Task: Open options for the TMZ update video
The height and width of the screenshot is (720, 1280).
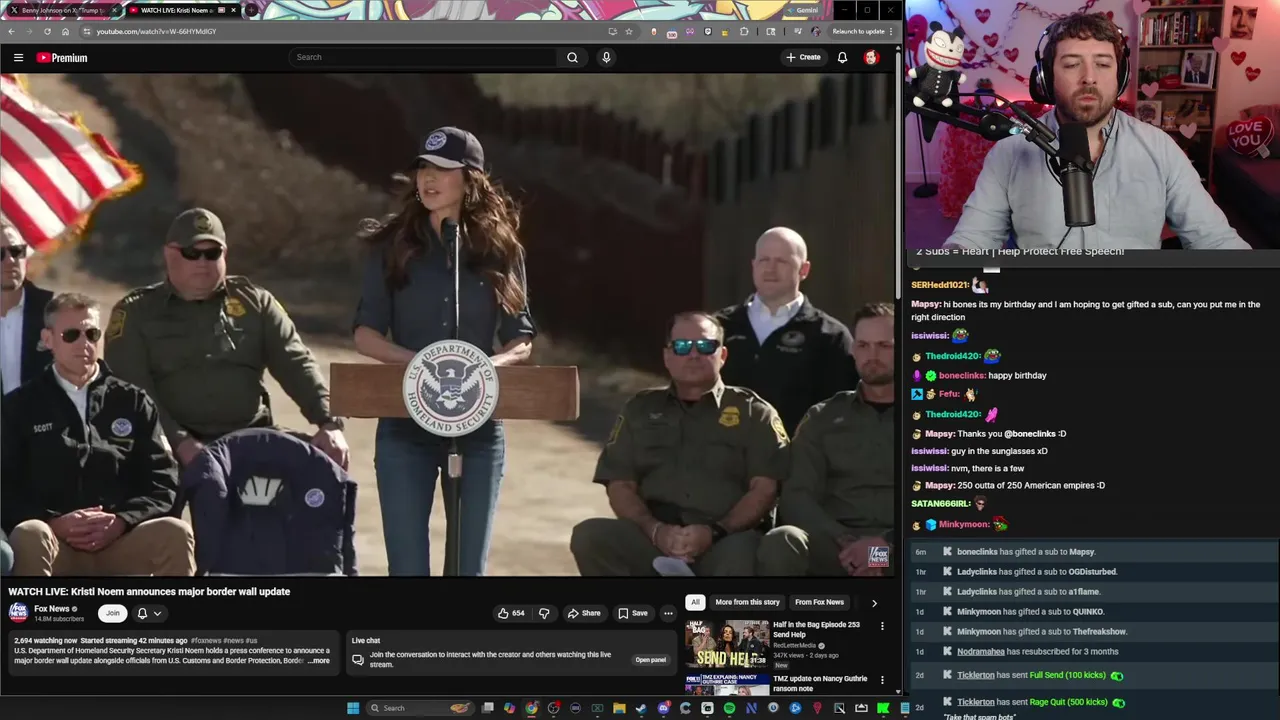Action: tap(882, 680)
